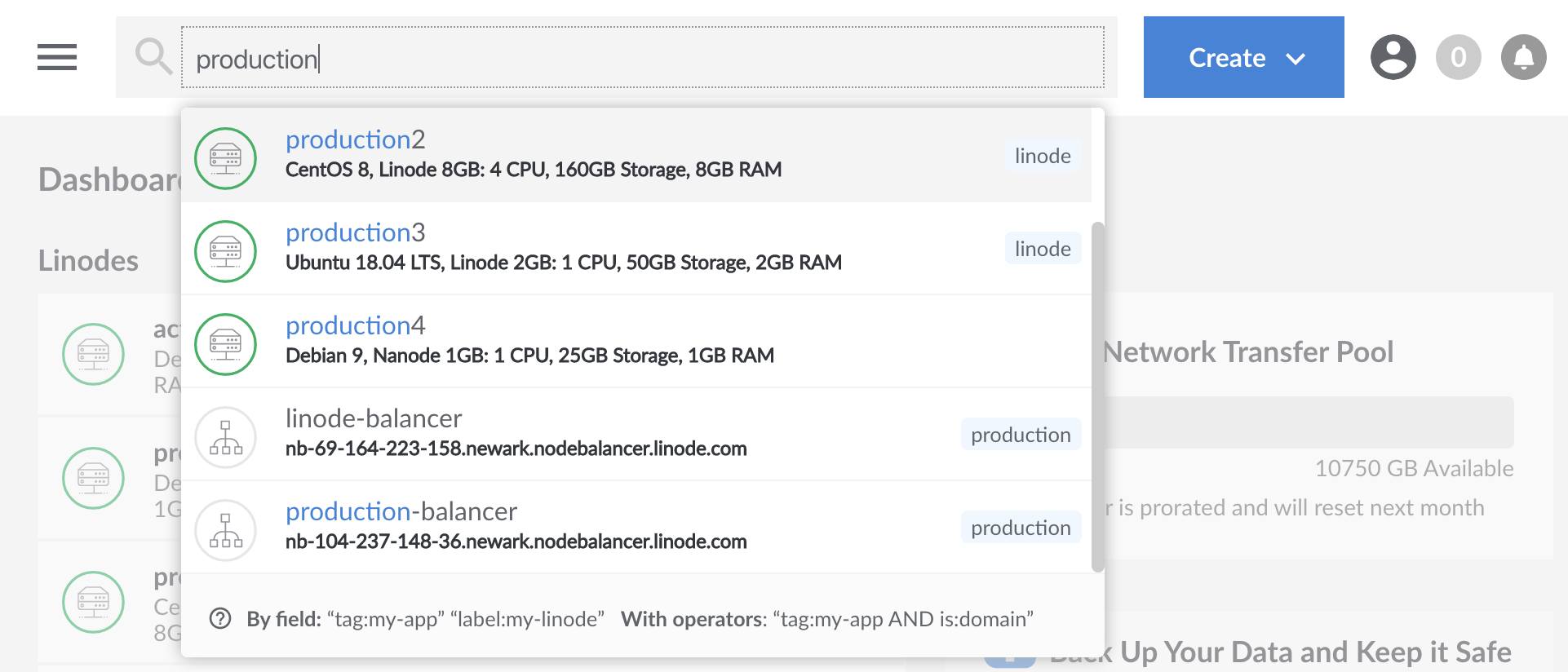1568x672 pixels.
Task: Click the search results scrollbar
Action: pos(1097,396)
